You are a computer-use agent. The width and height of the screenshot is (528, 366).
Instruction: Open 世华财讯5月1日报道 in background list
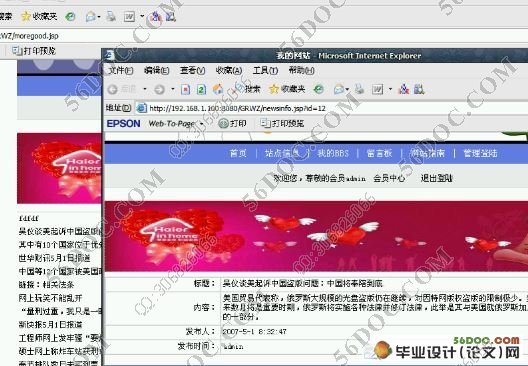tap(55, 258)
